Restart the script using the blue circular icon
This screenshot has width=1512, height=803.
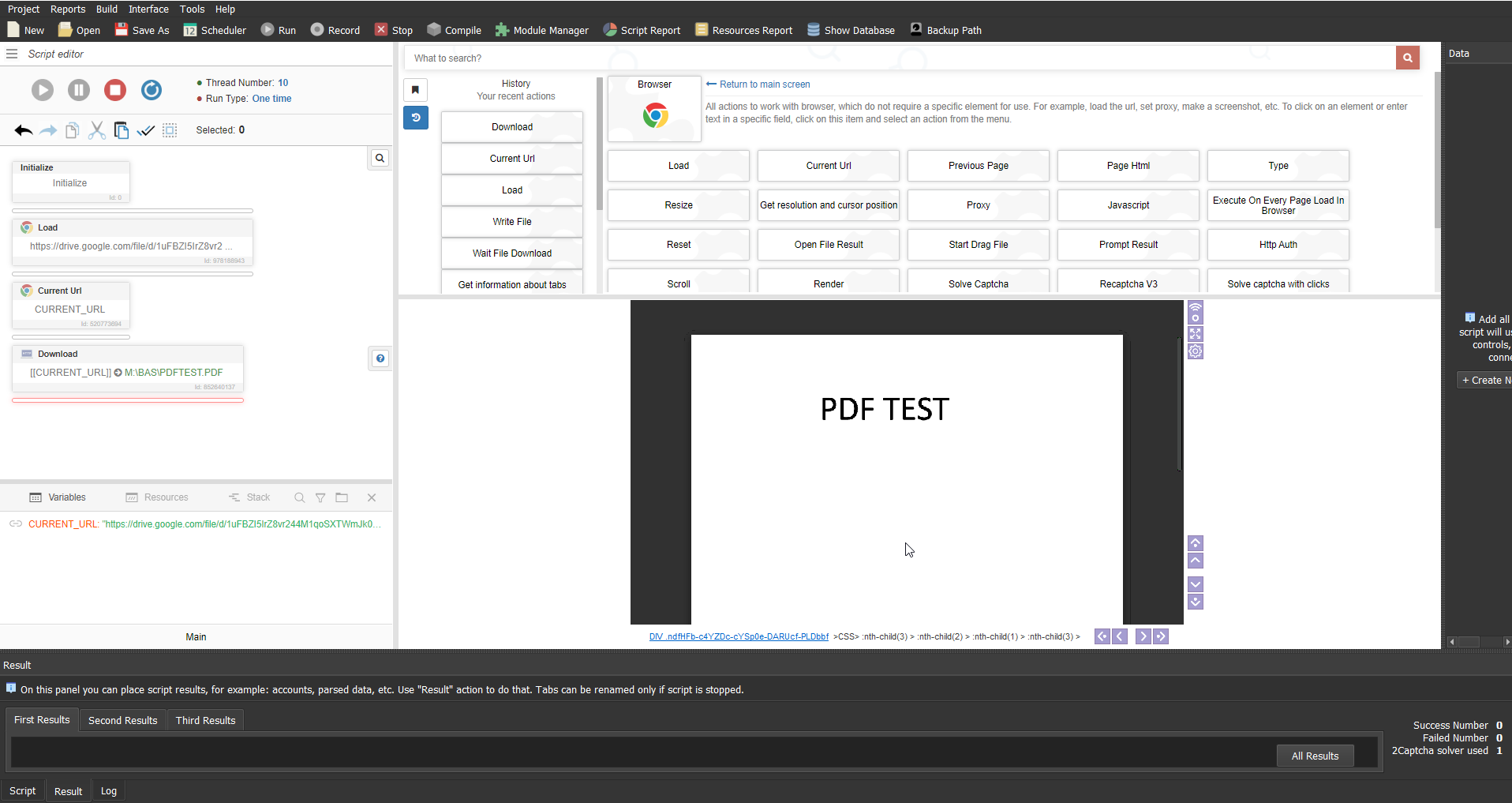pos(151,90)
